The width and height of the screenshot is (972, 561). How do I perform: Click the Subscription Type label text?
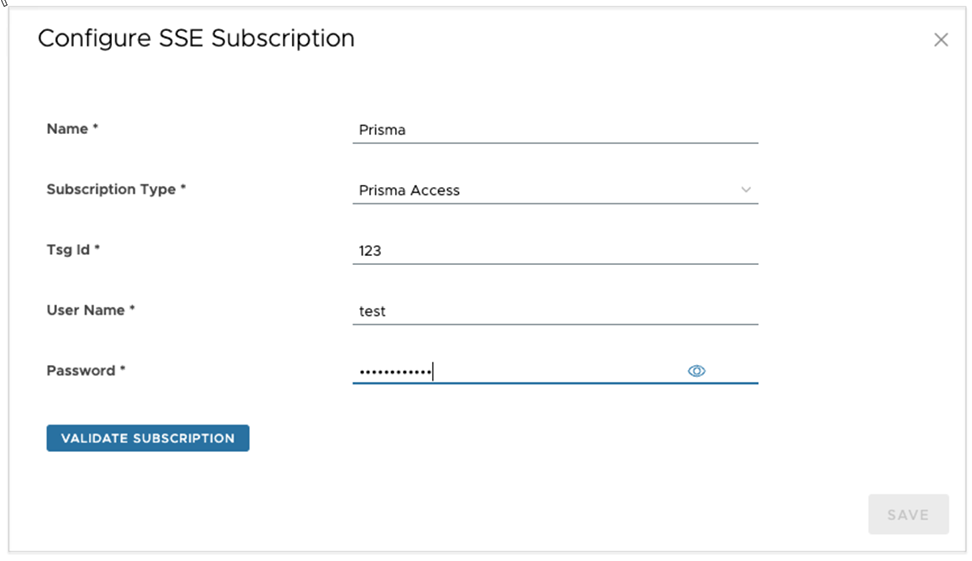[x=111, y=189]
